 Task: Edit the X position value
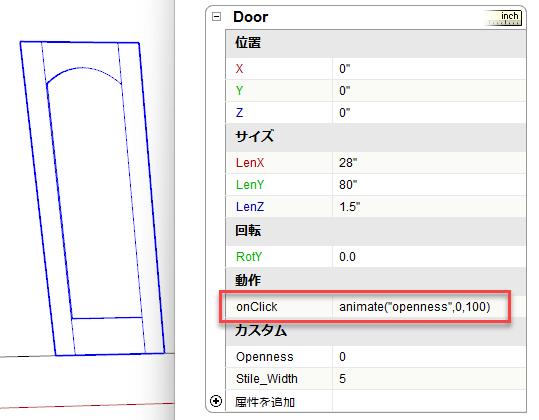coord(429,69)
